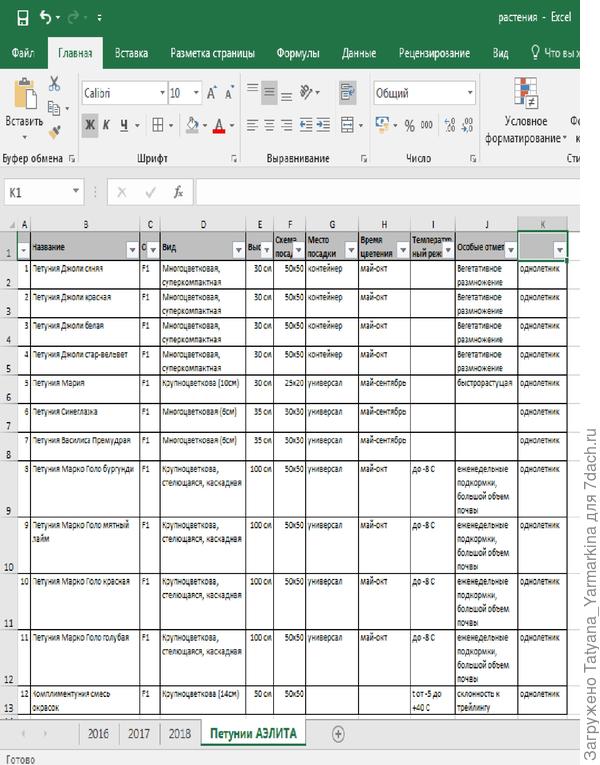
Task: Open Number group dialog launcher
Action: click(x=473, y=159)
